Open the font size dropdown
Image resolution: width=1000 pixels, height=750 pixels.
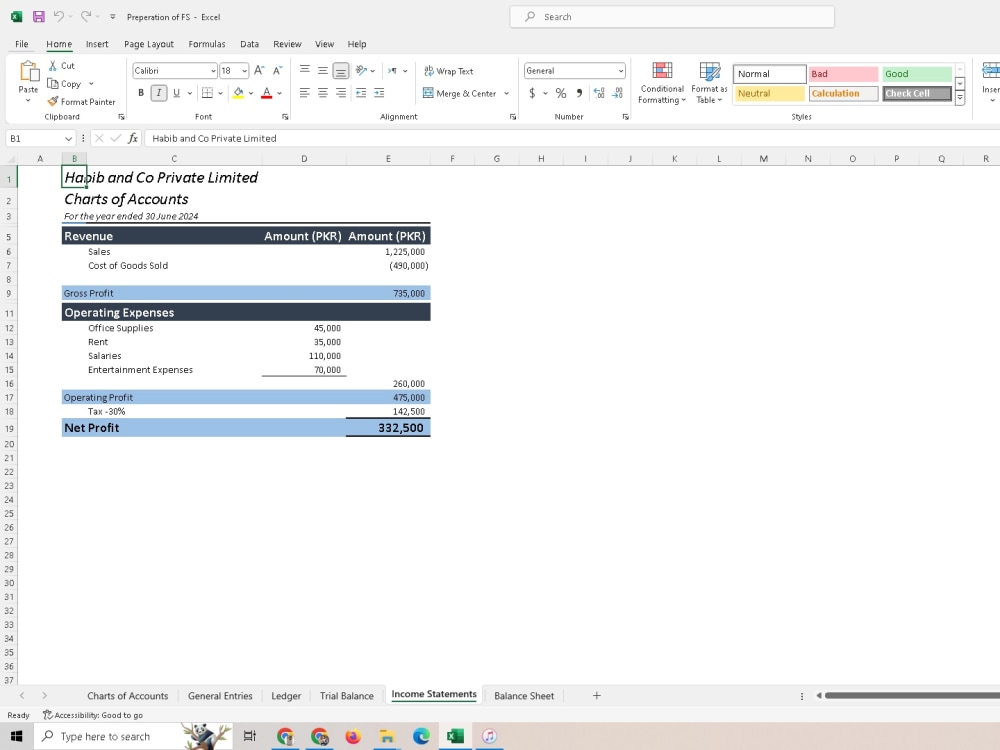(x=245, y=71)
